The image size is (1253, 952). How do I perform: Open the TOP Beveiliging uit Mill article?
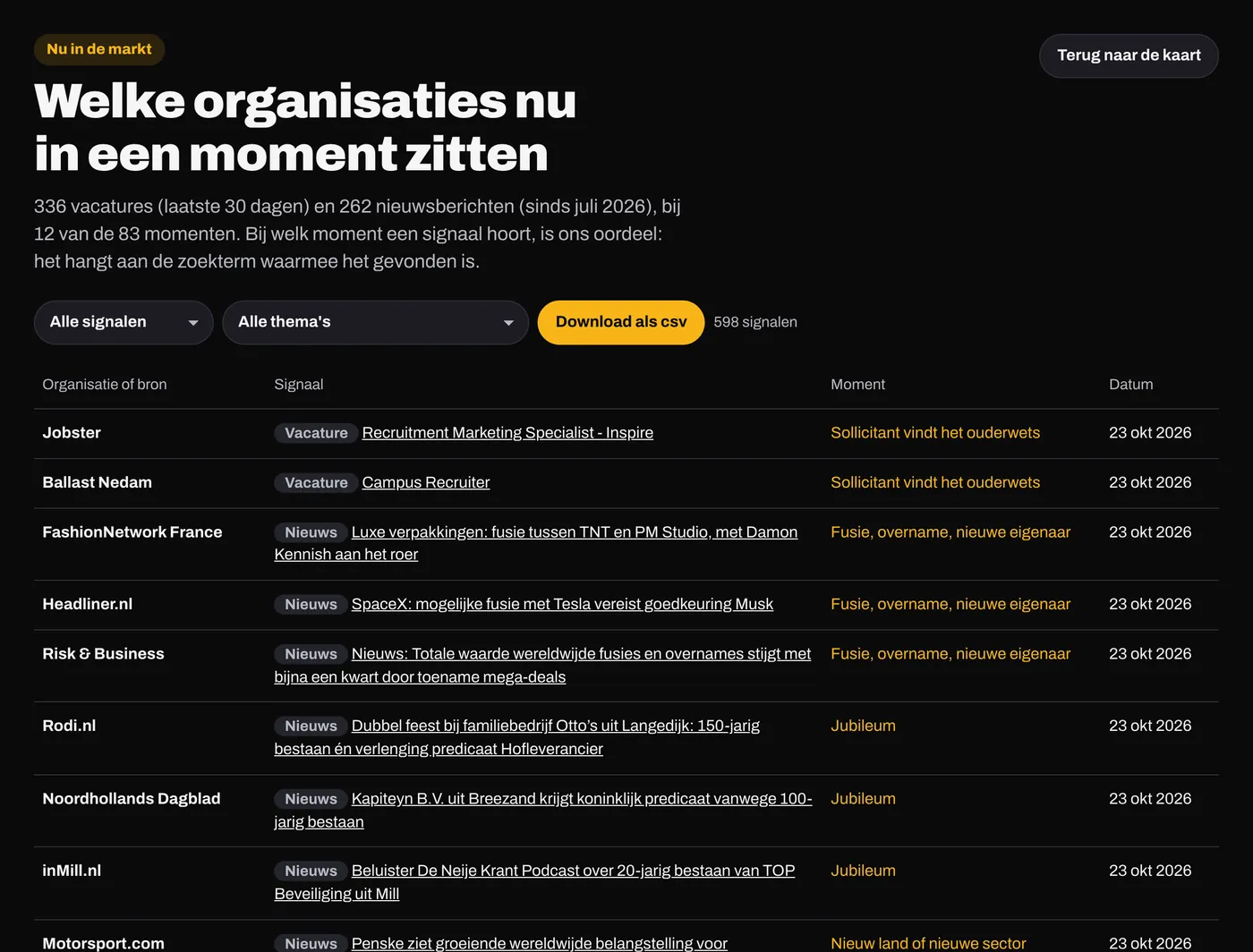click(x=534, y=882)
